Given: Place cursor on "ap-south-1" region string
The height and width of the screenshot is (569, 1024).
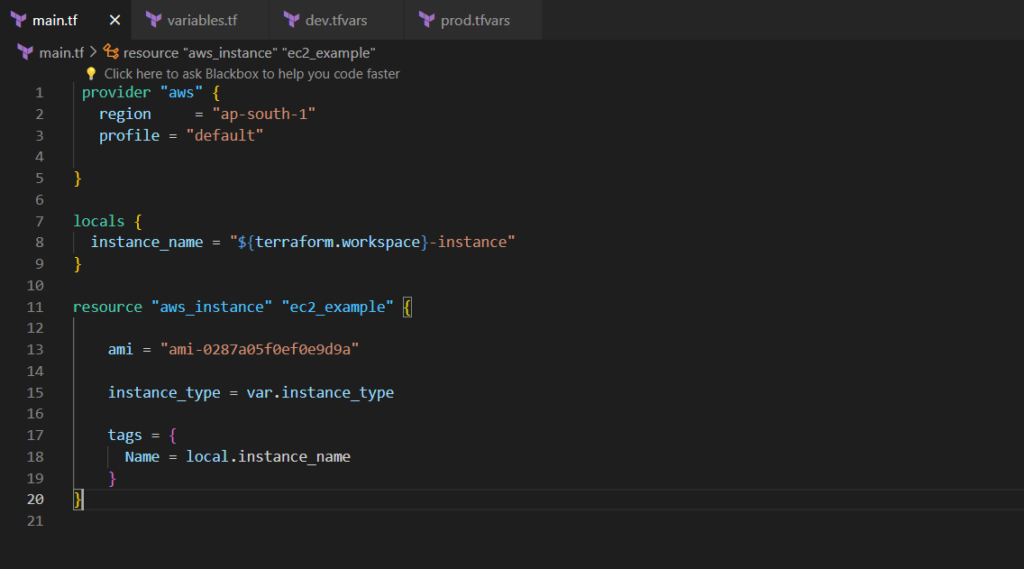Looking at the screenshot, I should coord(263,114).
